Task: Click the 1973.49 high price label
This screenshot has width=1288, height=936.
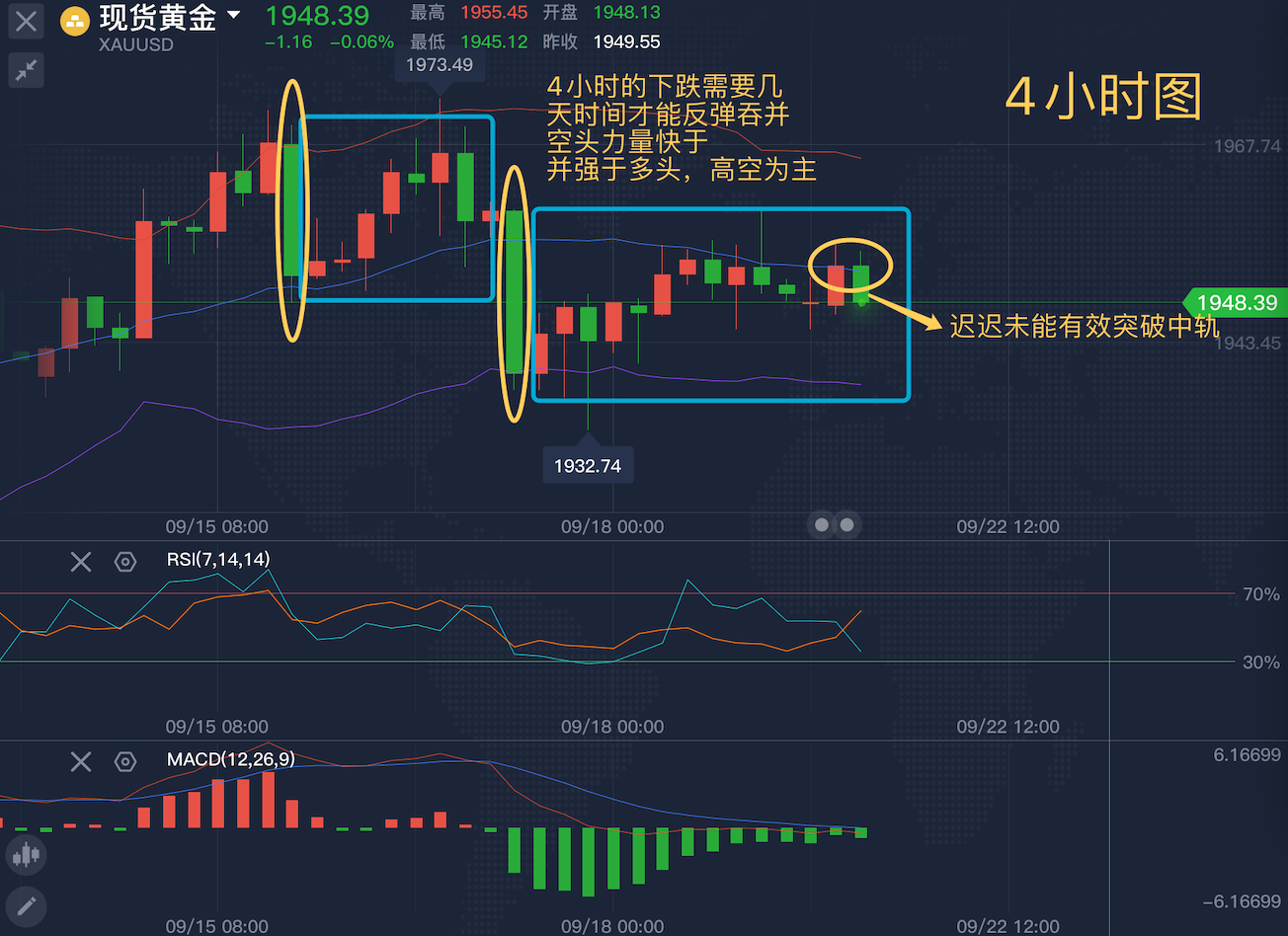Action: point(440,65)
